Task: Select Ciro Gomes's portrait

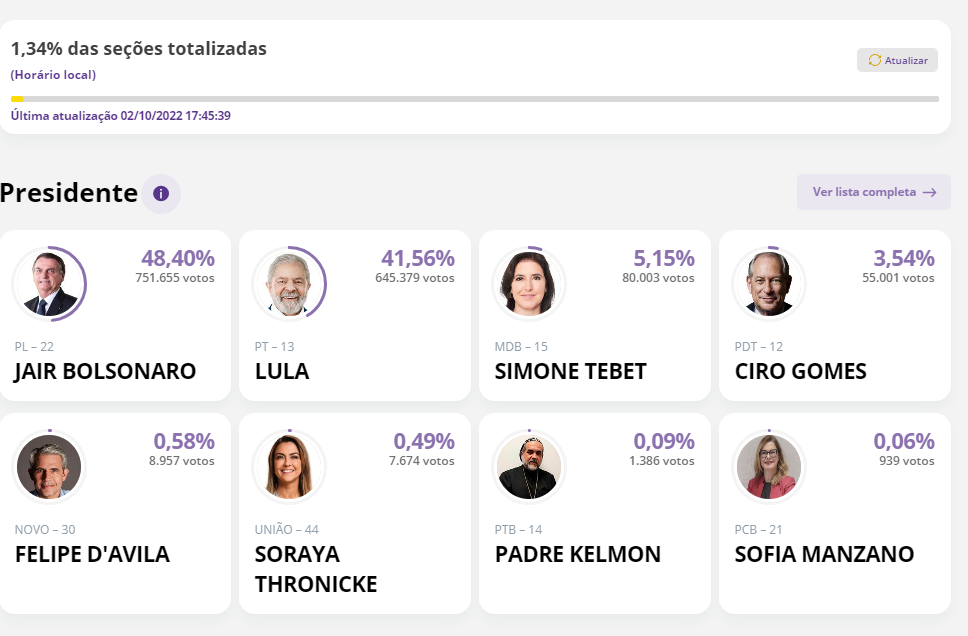Action: 769,284
